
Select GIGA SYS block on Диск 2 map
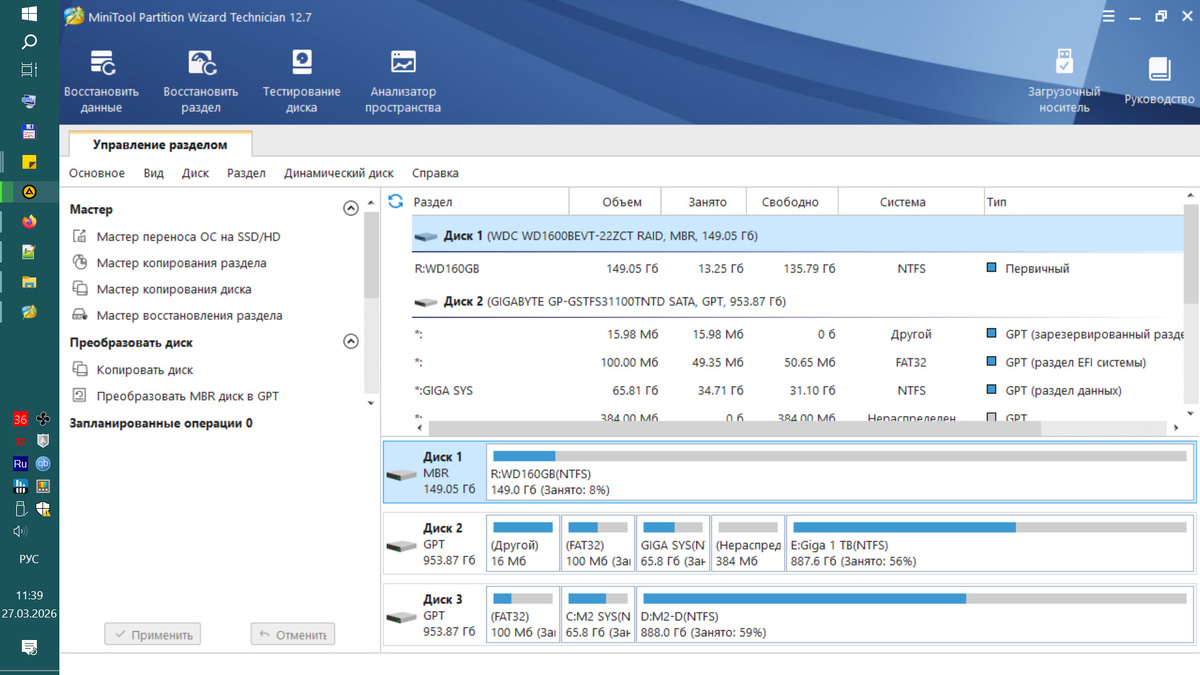673,543
